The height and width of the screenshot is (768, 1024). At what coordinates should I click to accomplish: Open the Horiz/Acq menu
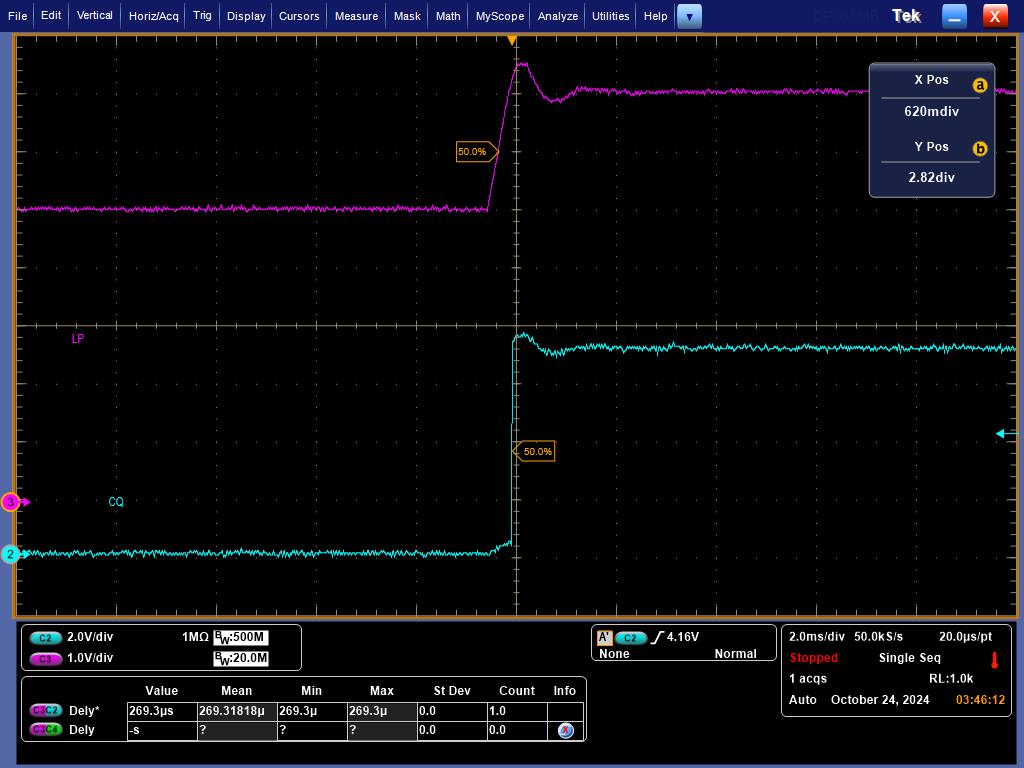[x=152, y=15]
